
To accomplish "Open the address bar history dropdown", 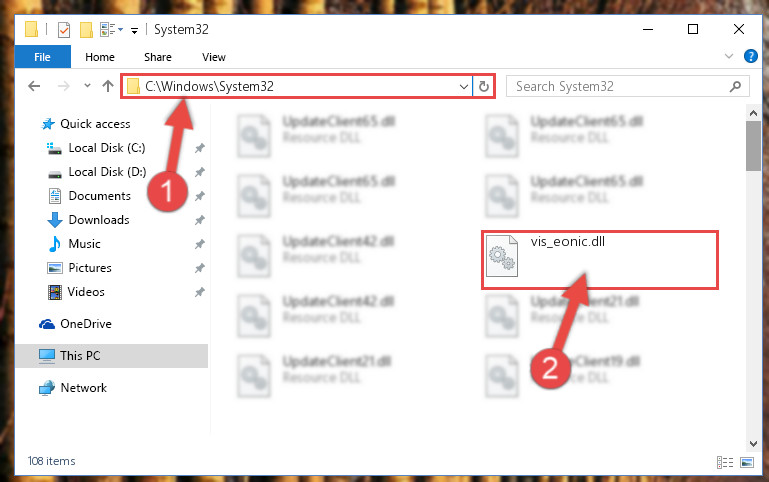I will (463, 87).
